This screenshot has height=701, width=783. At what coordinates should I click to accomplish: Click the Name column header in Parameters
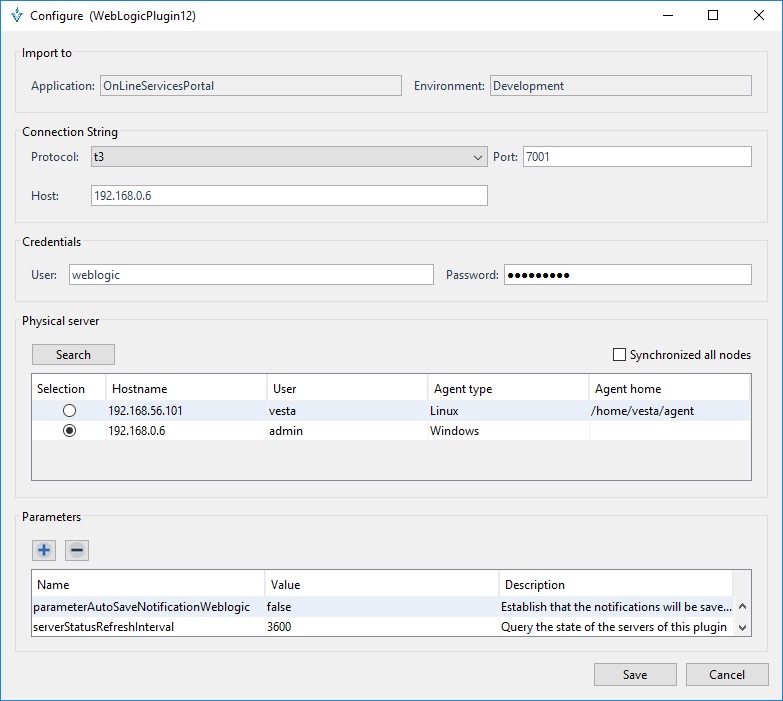[x=148, y=585]
